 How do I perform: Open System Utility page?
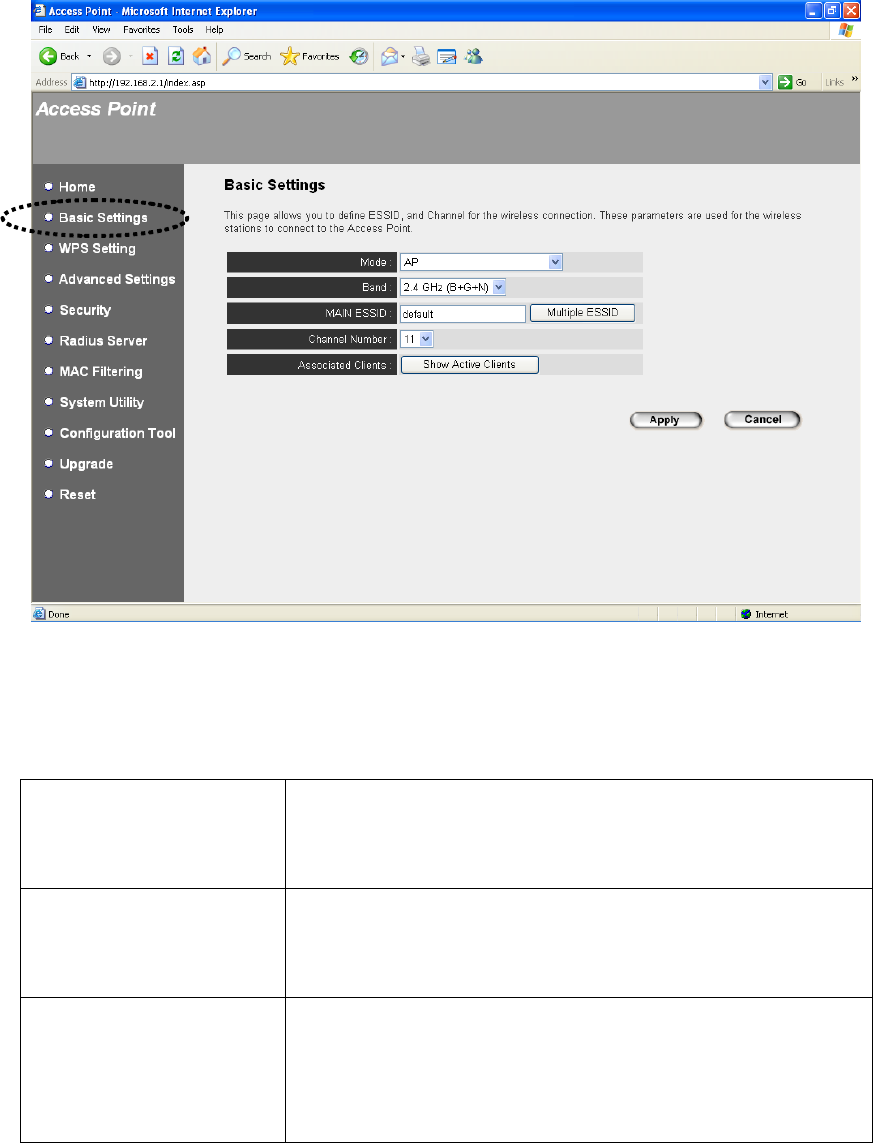pos(101,402)
